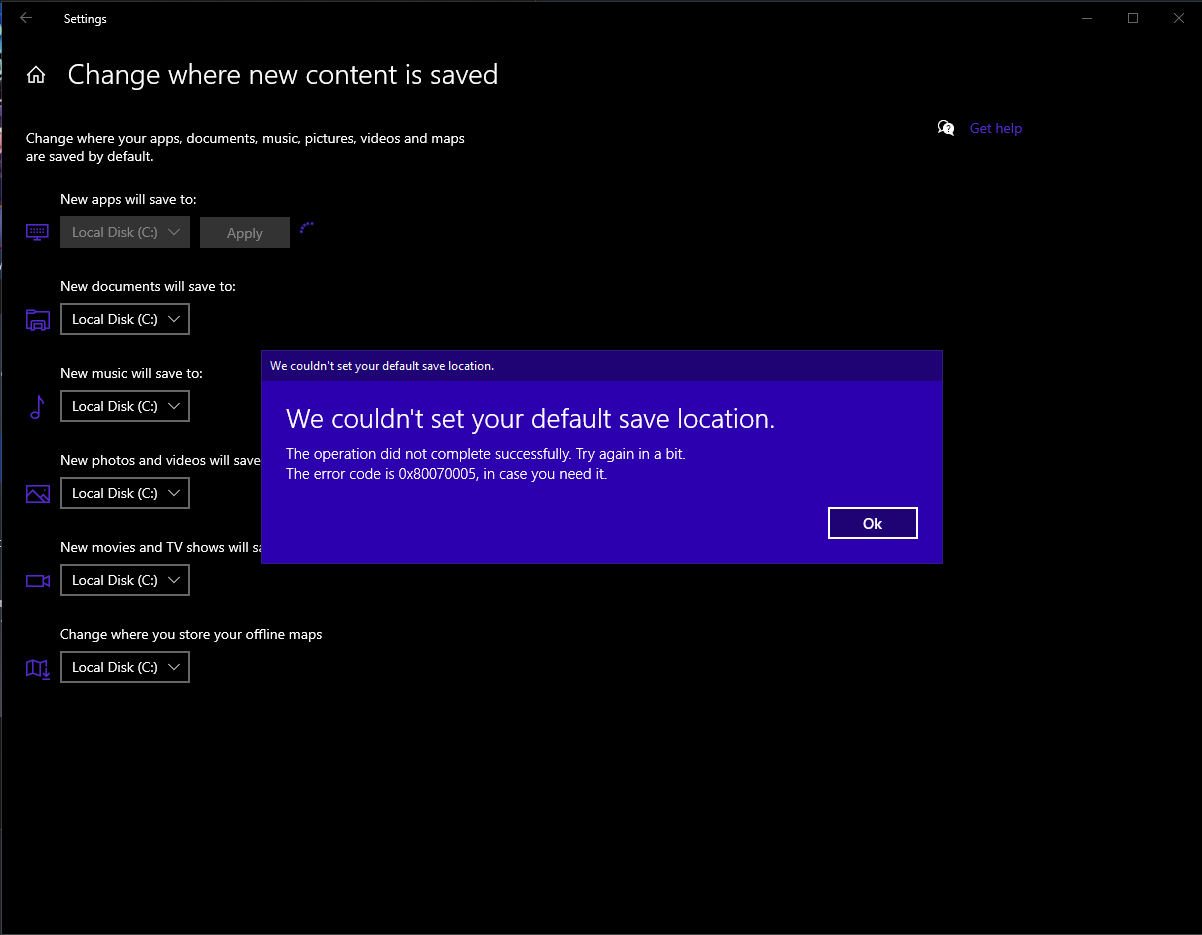
Task: Dismiss the error dialog with Ok
Action: 873,523
